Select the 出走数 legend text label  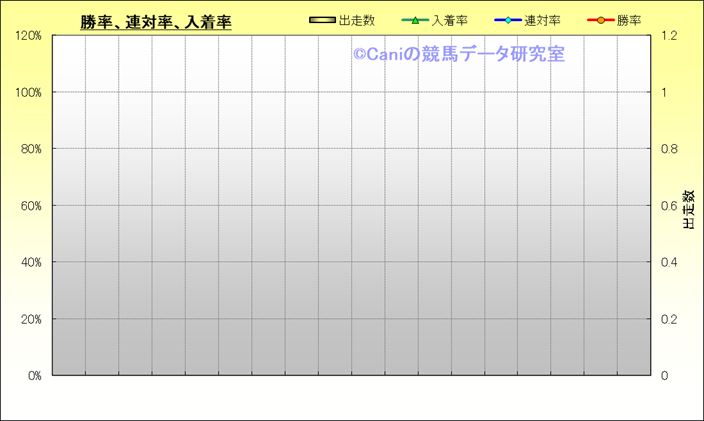pyautogui.click(x=356, y=20)
